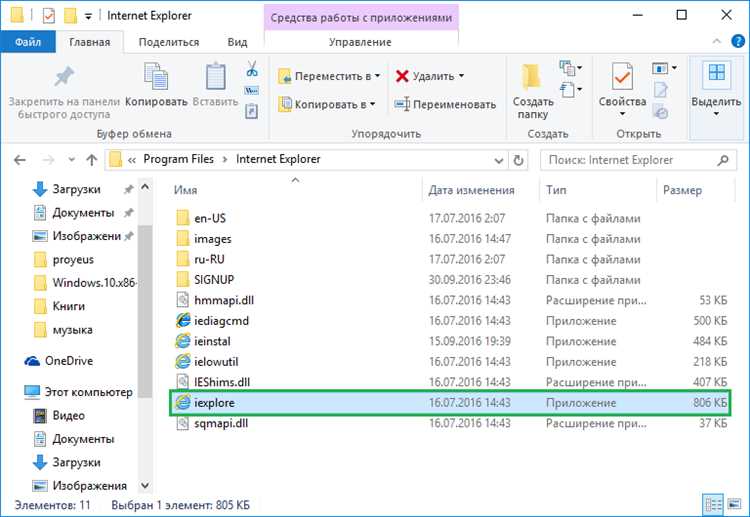This screenshot has height=517, width=750.
Task: Click Rename (Переименовать) button
Action: (x=445, y=104)
